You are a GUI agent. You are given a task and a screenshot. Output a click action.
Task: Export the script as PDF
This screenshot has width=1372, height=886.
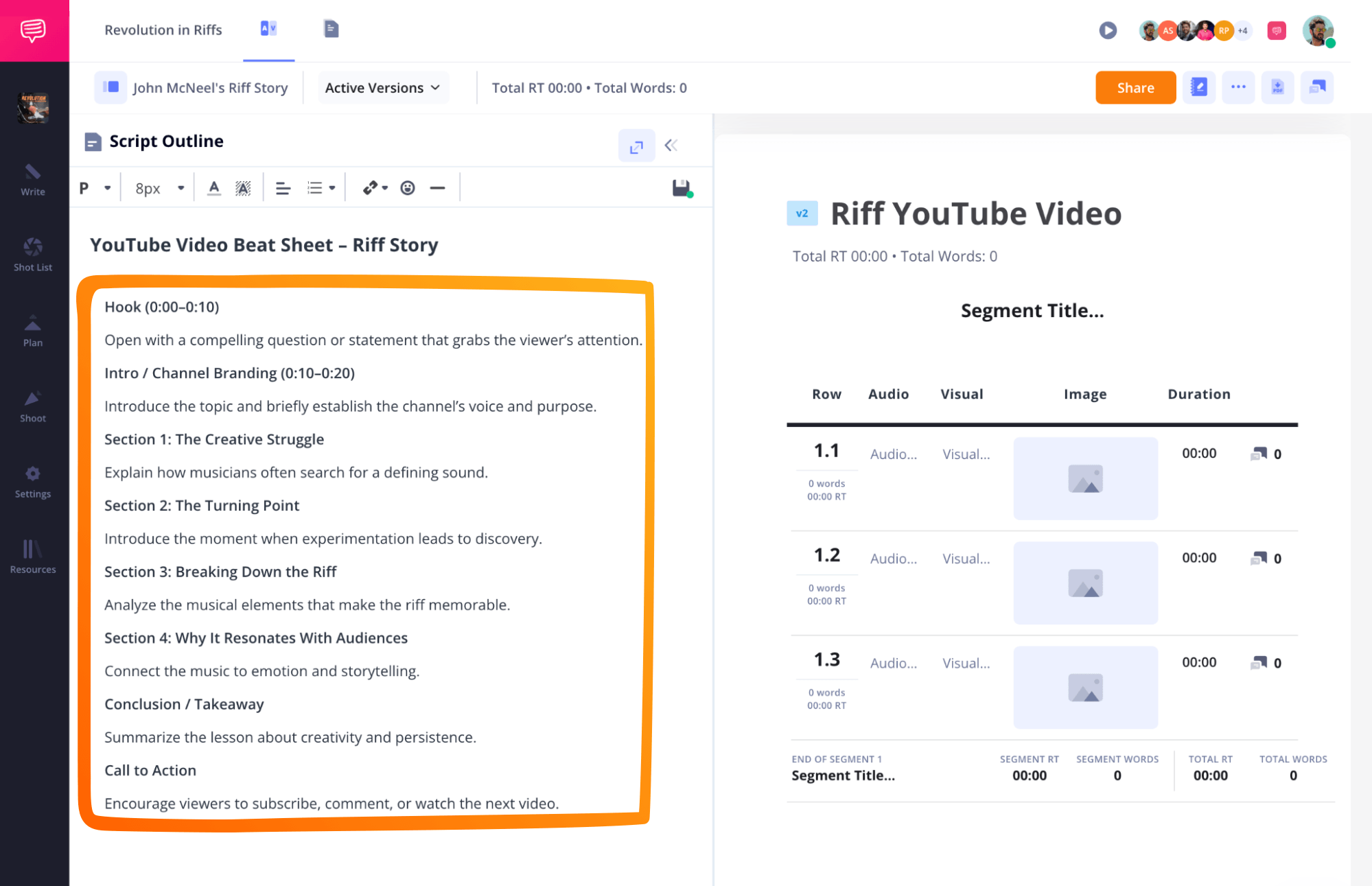coord(1277,87)
